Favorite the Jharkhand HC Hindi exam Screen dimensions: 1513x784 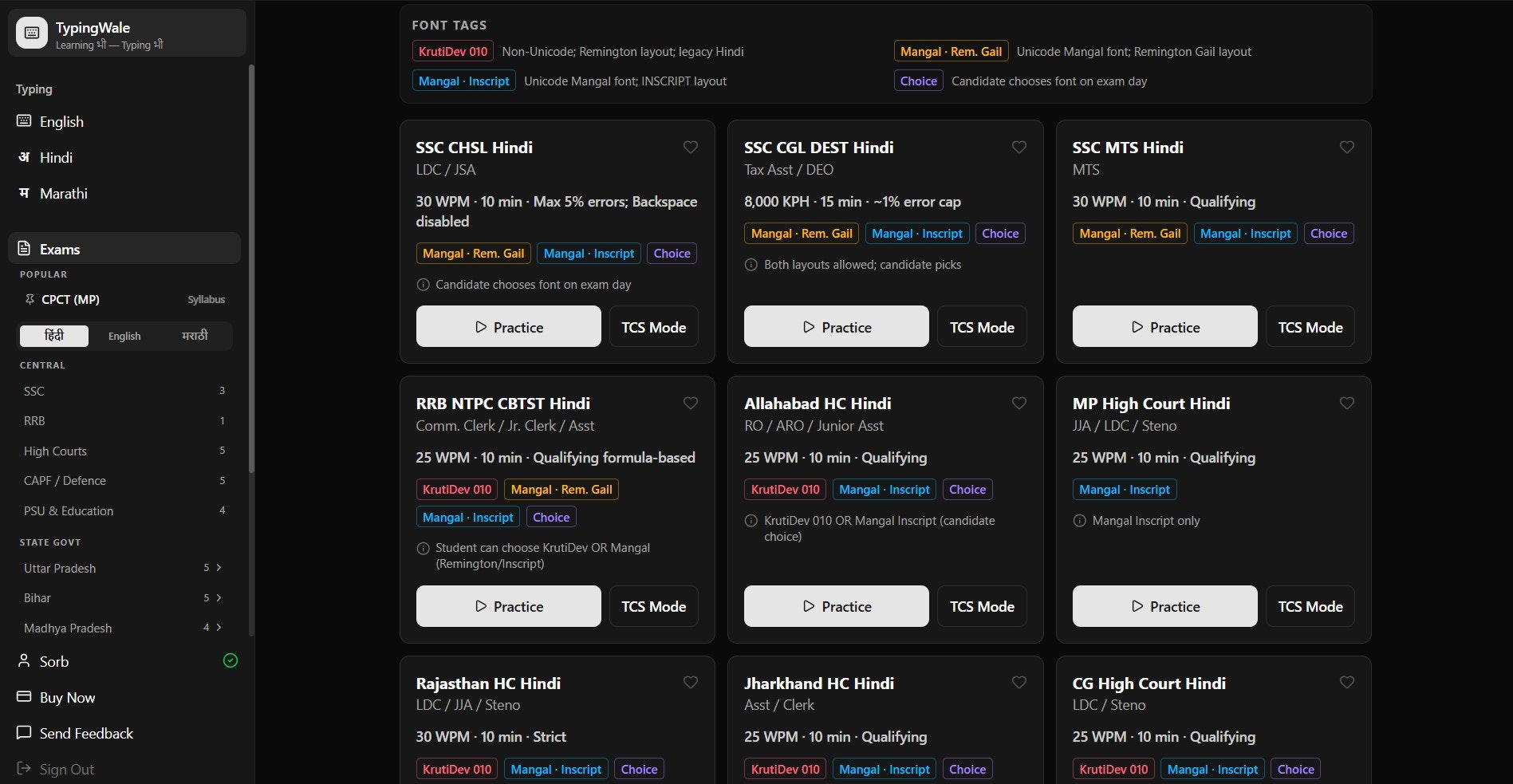(x=1019, y=682)
